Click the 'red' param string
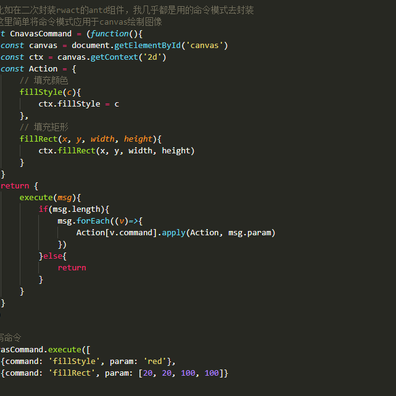396x396 pixels. pyautogui.click(x=155, y=361)
